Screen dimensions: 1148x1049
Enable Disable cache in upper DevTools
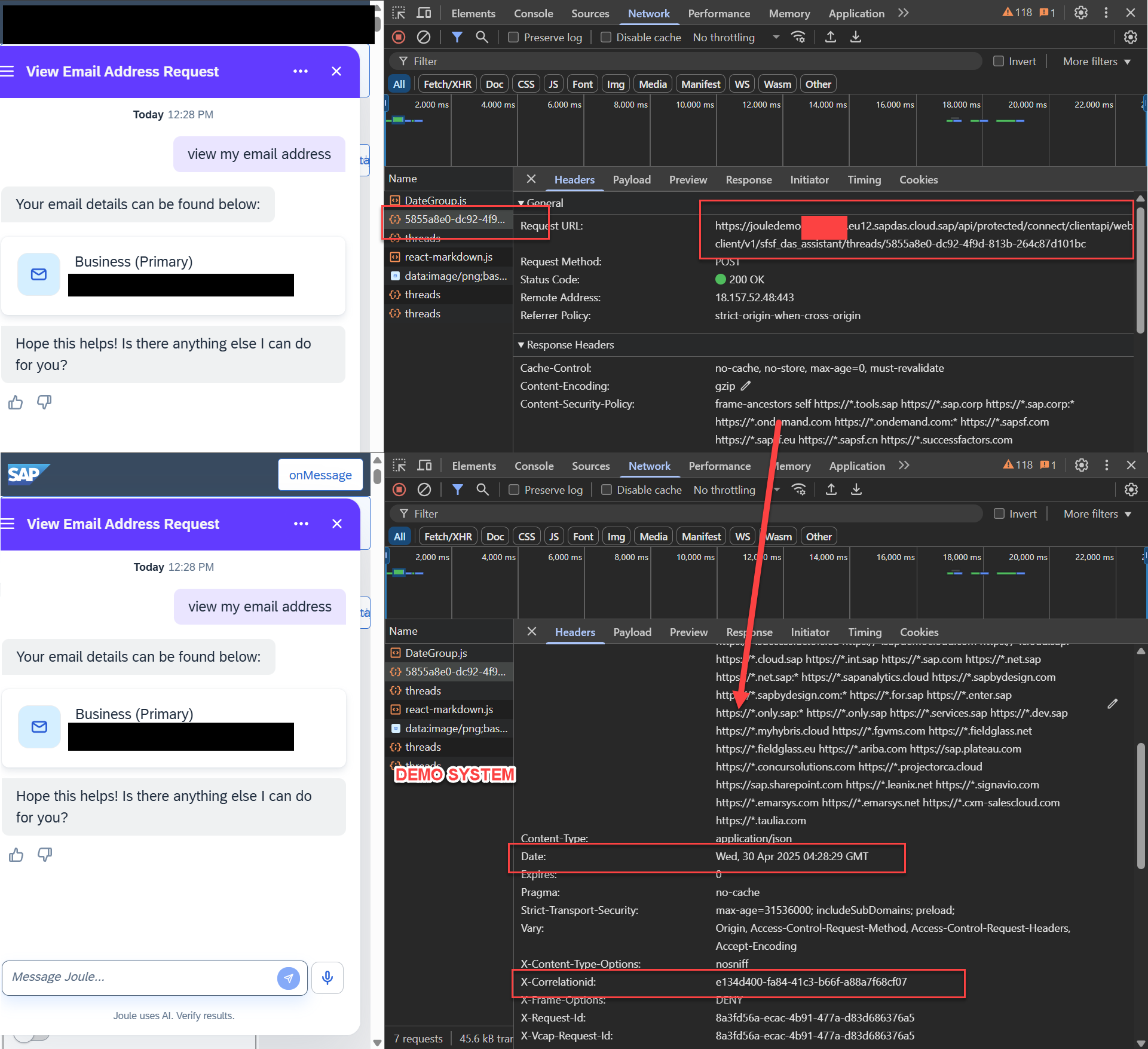click(606, 37)
